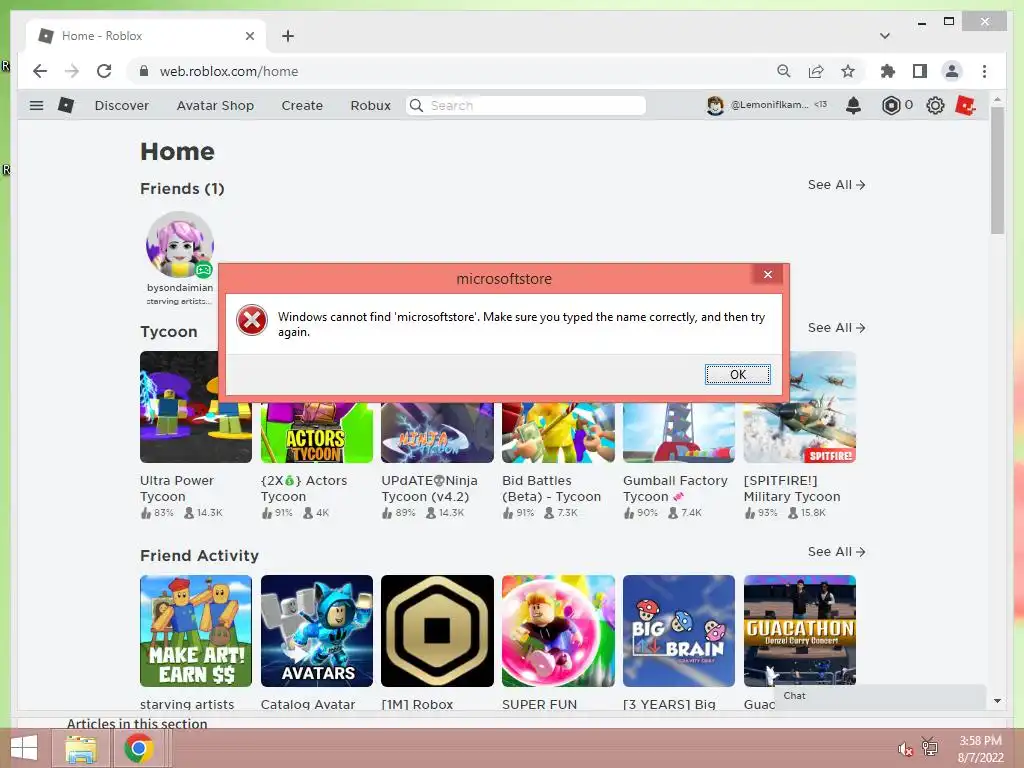The height and width of the screenshot is (768, 1024).
Task: Expand the tab search chevron
Action: point(885,36)
